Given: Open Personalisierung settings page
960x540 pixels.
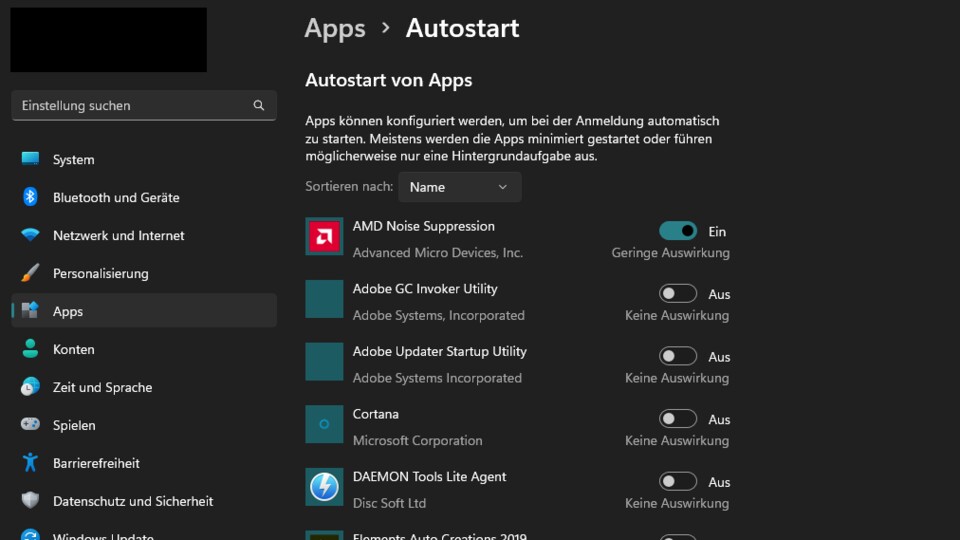Looking at the screenshot, I should [144, 273].
